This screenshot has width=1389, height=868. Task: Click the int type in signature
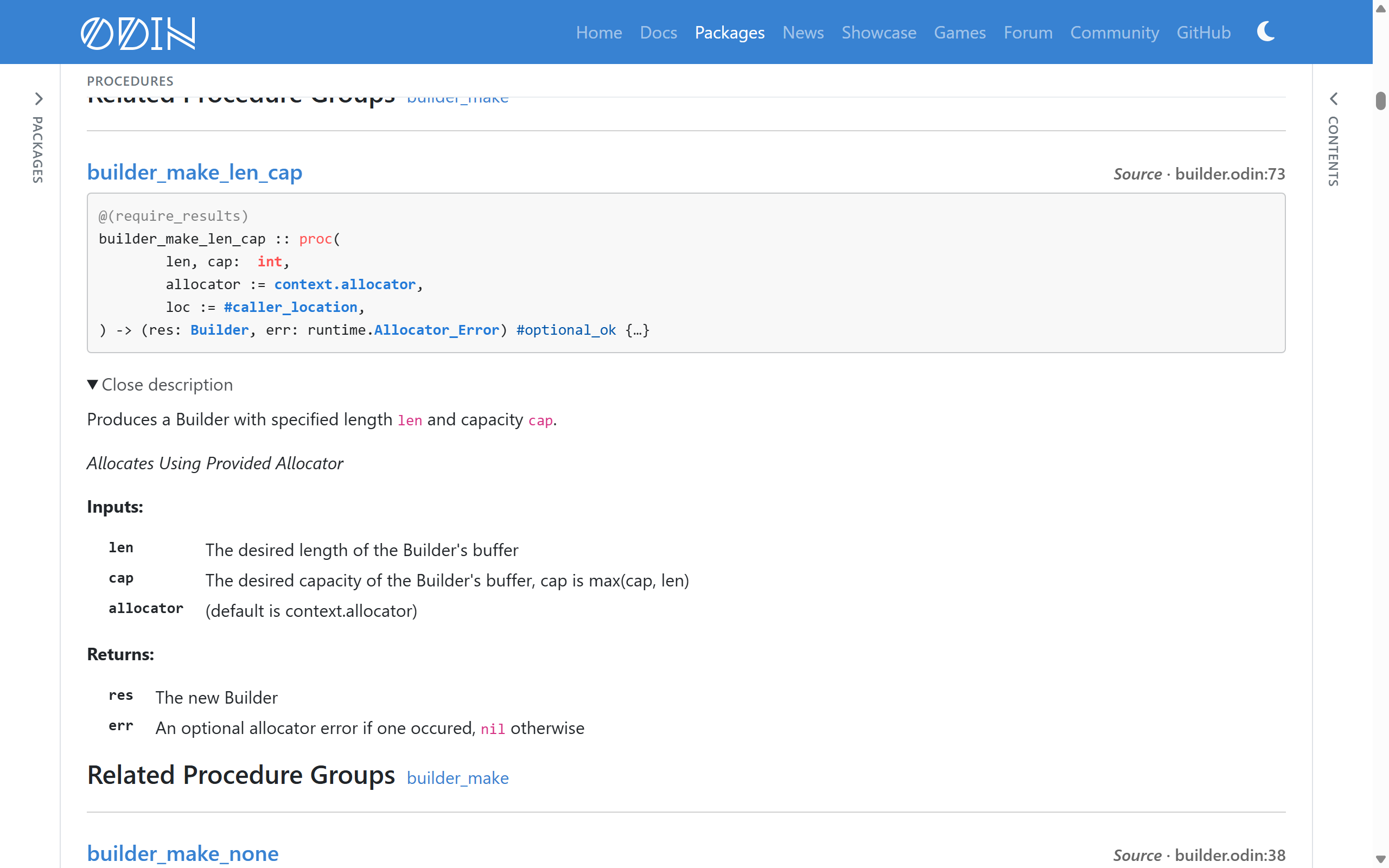pyautogui.click(x=269, y=261)
